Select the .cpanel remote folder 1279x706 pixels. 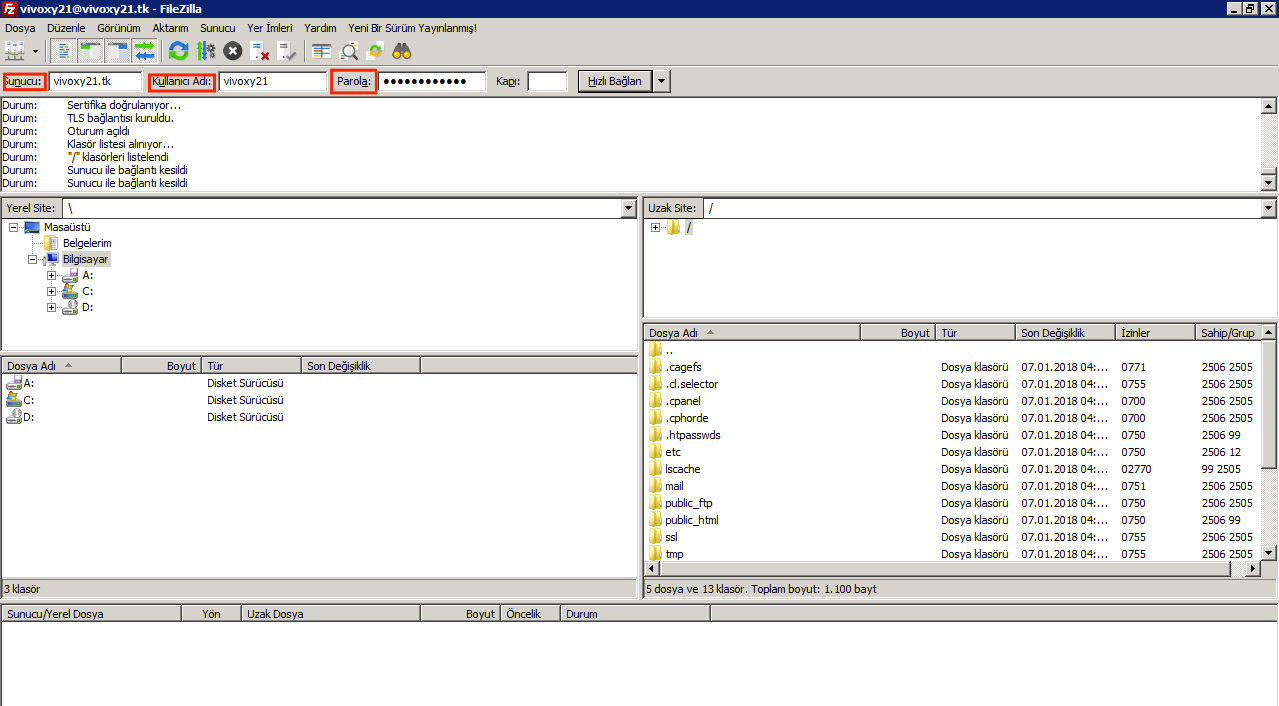[x=683, y=401]
